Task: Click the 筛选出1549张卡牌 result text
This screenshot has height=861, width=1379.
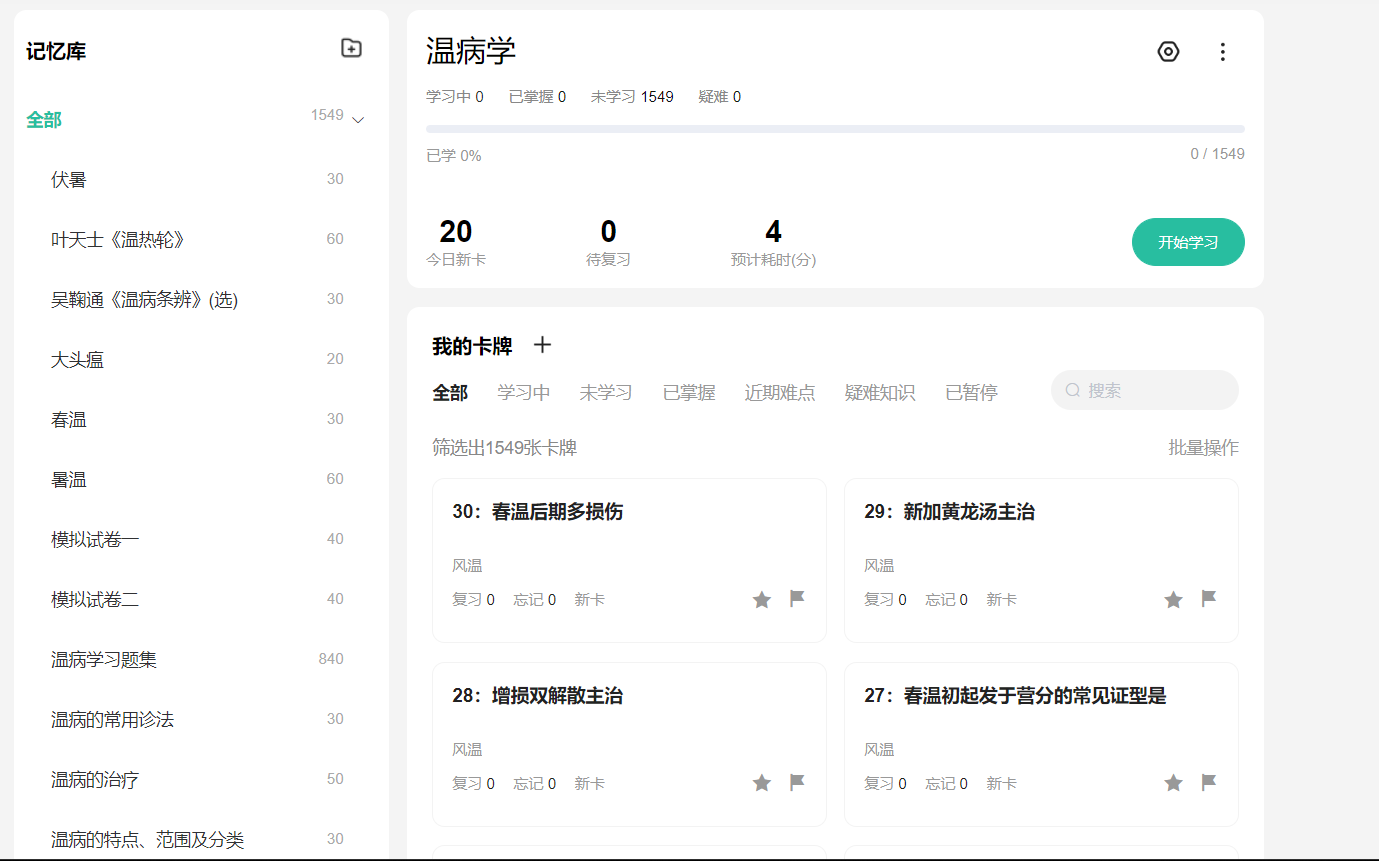Action: pos(504,448)
